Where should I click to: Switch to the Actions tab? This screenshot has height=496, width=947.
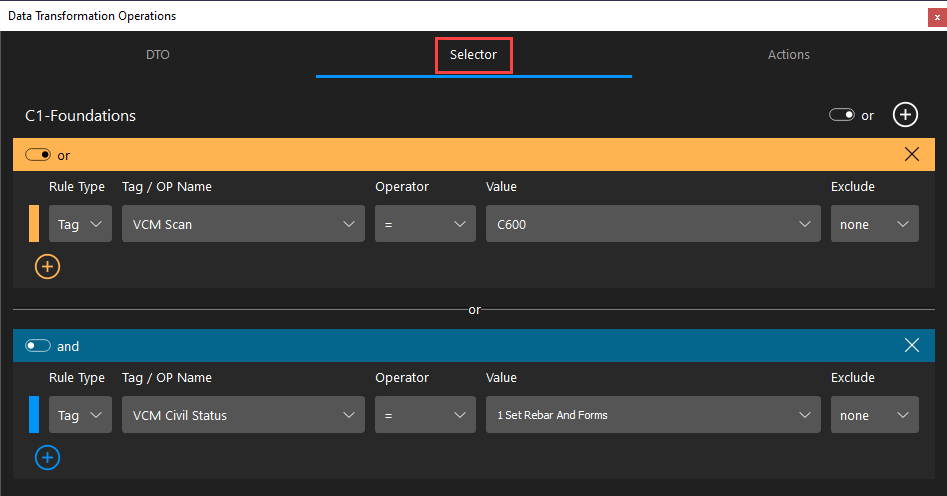pos(788,54)
